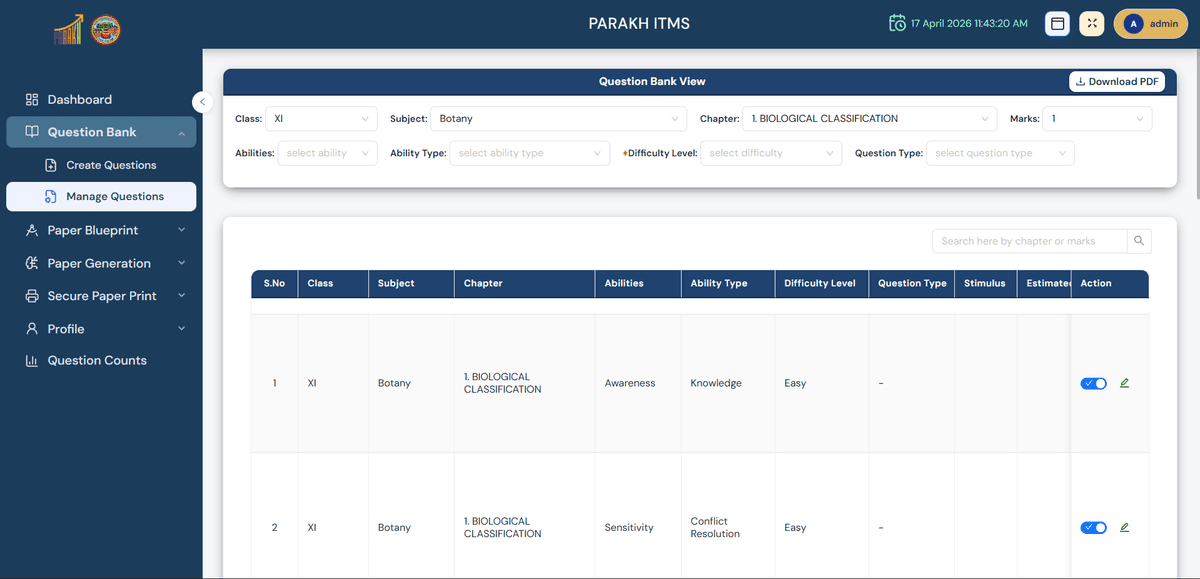Toggle the active switch for row 2
1200x579 pixels.
1093,527
